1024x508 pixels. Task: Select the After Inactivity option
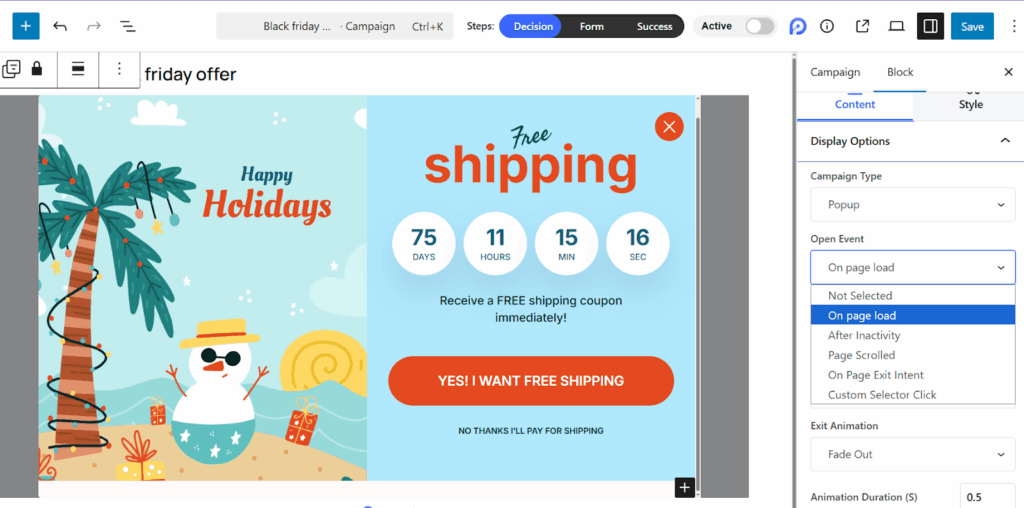tap(864, 335)
